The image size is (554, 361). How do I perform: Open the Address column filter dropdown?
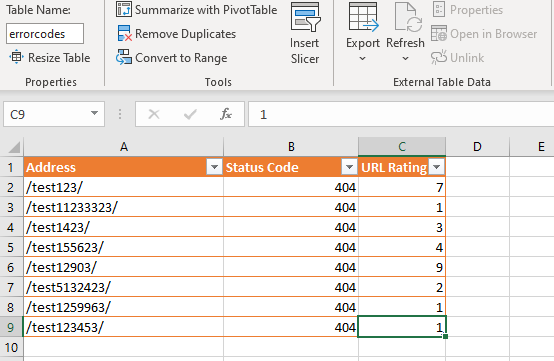coord(214,167)
